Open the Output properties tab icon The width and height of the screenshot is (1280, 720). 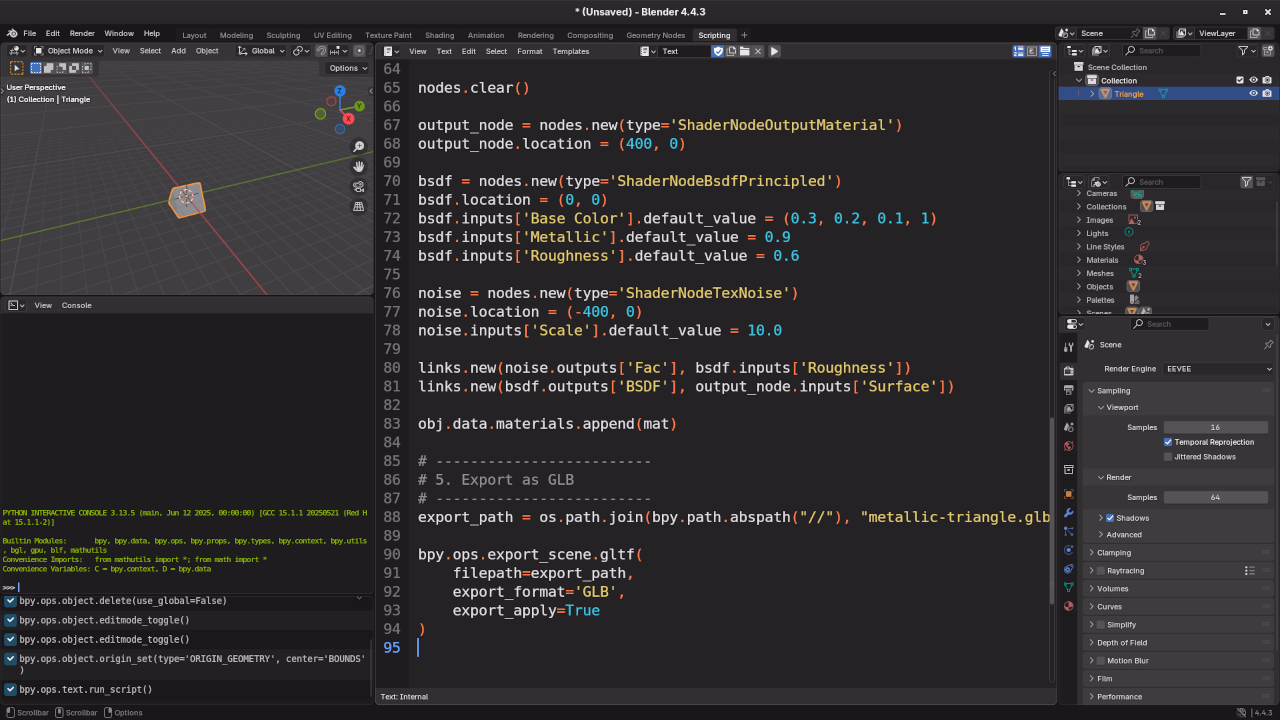pos(1069,390)
